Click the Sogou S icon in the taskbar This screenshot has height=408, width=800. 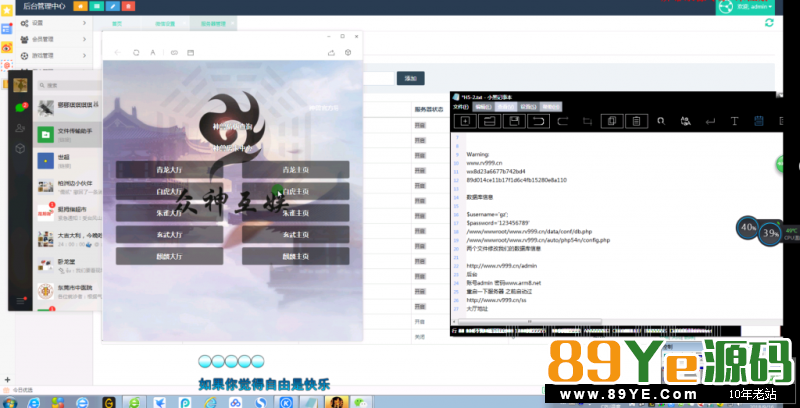point(261,402)
